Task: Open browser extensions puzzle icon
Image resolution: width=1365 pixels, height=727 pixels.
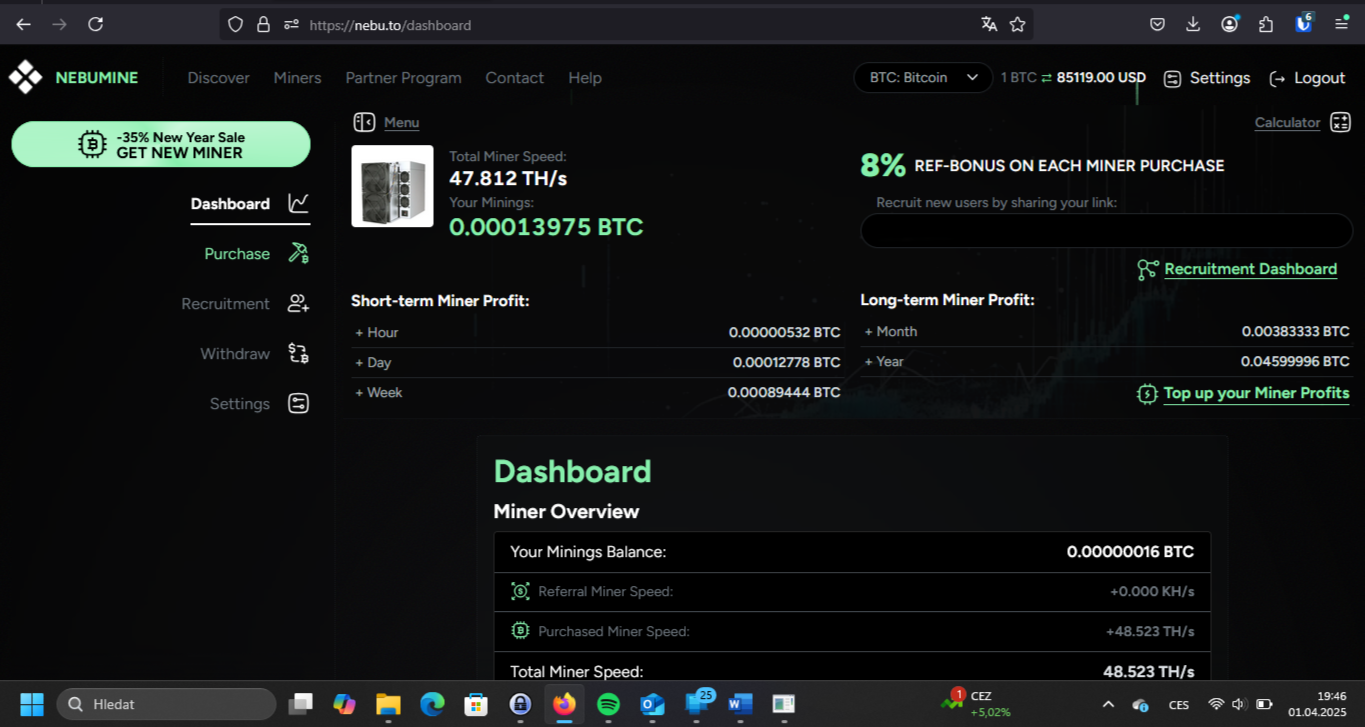Action: pyautogui.click(x=1266, y=24)
